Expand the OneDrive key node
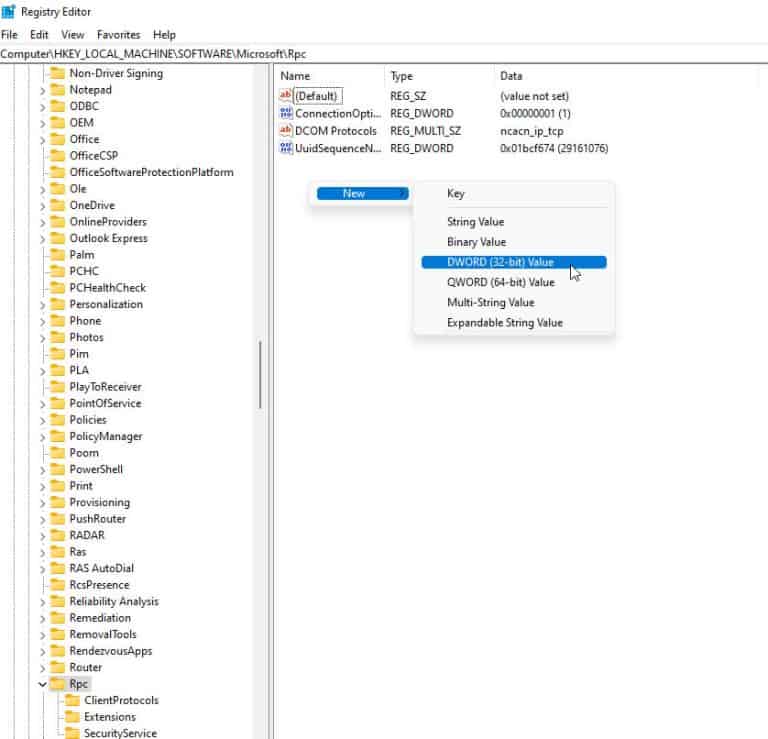The image size is (768, 739). (42, 205)
